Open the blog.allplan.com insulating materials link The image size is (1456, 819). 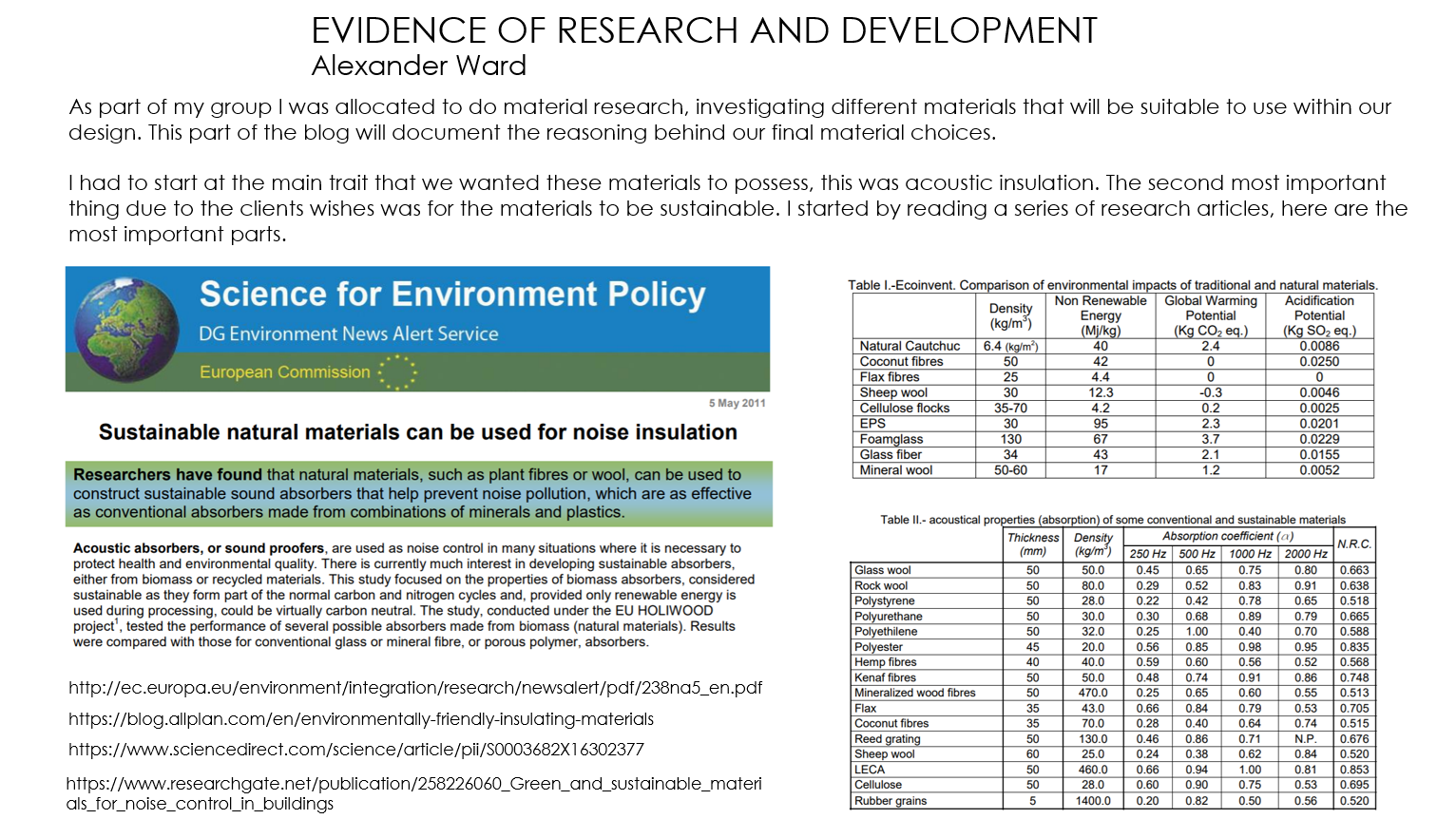click(361, 719)
